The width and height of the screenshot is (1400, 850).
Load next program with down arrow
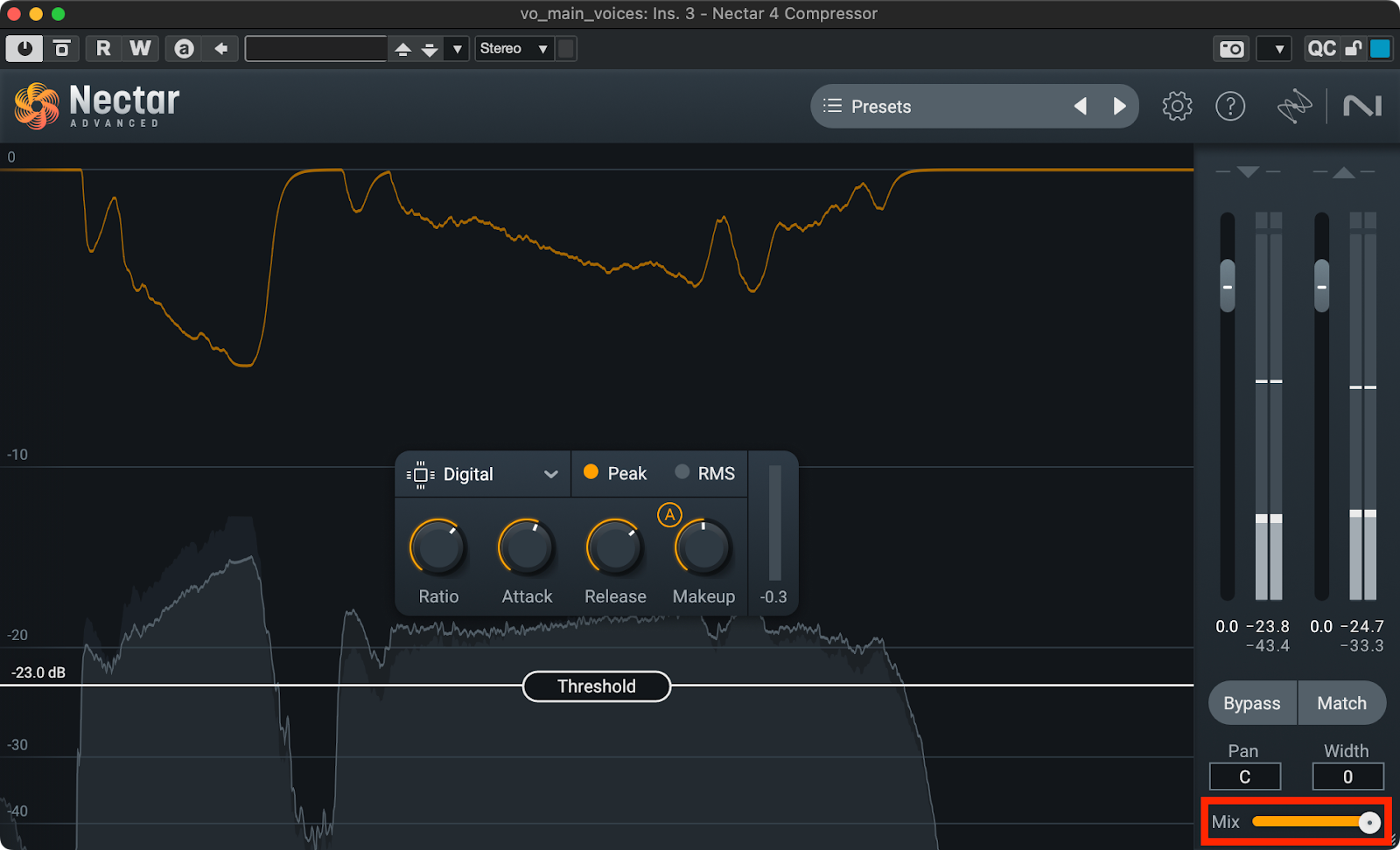[x=430, y=49]
